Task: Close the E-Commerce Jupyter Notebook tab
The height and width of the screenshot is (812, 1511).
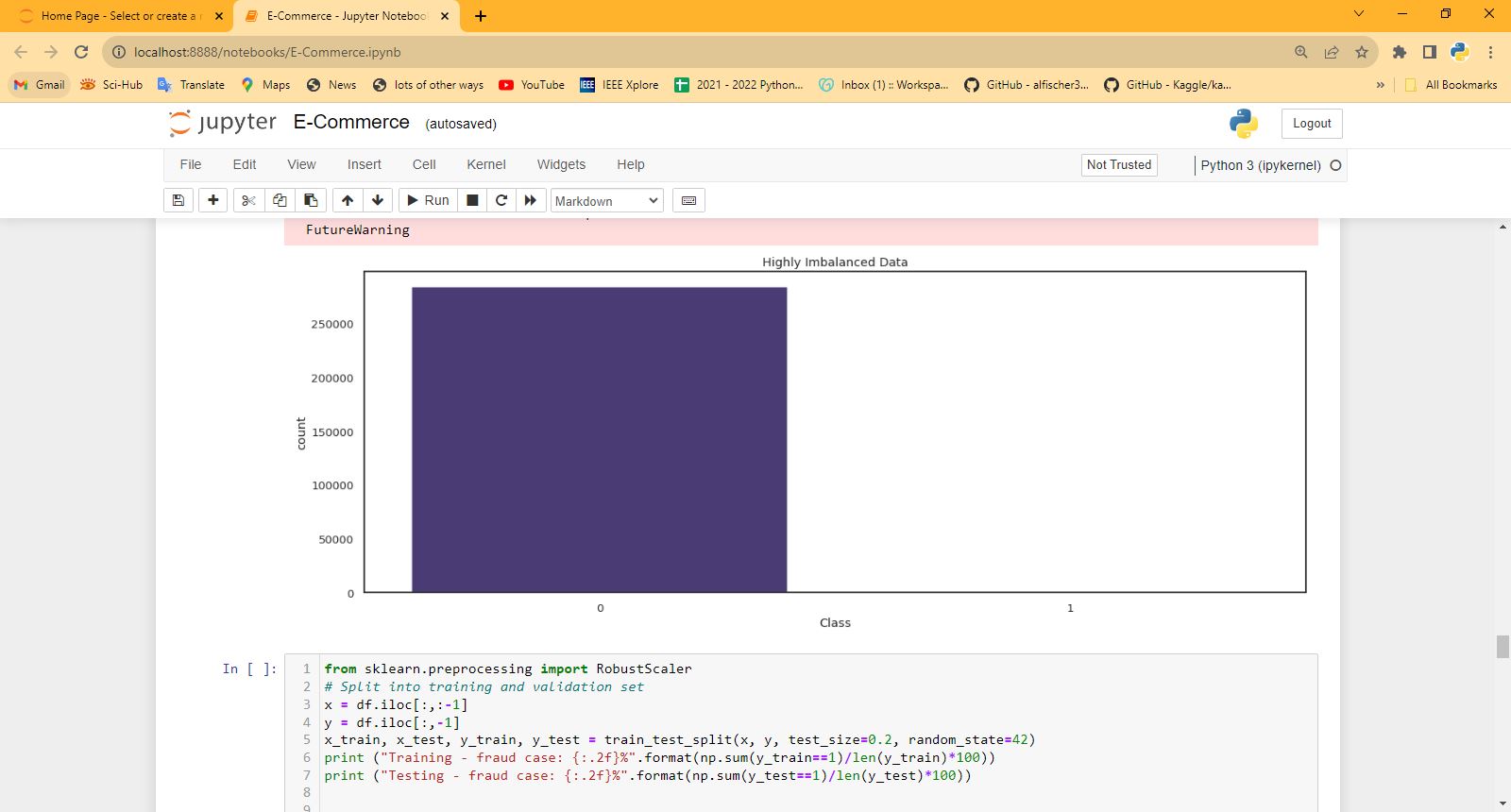Action: tap(445, 16)
